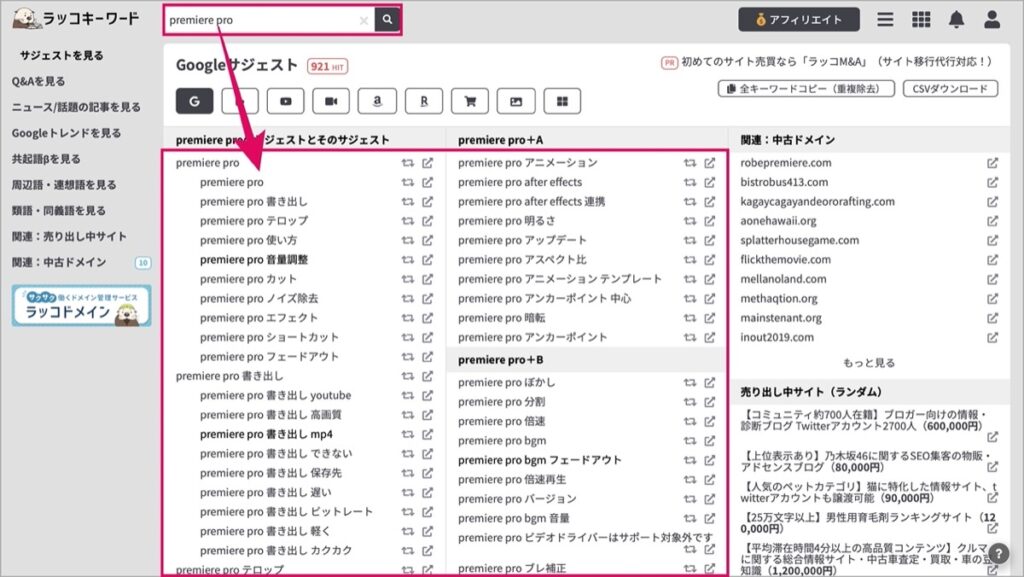Open external link for premiere pro テロップ indented row
Image resolution: width=1024 pixels, height=577 pixels.
tap(427, 221)
